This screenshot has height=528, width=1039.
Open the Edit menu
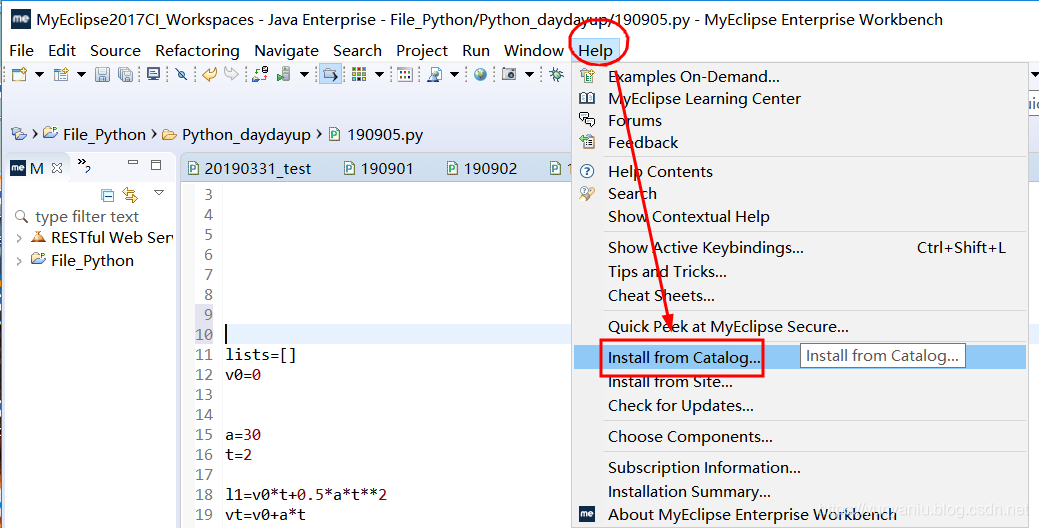62,51
